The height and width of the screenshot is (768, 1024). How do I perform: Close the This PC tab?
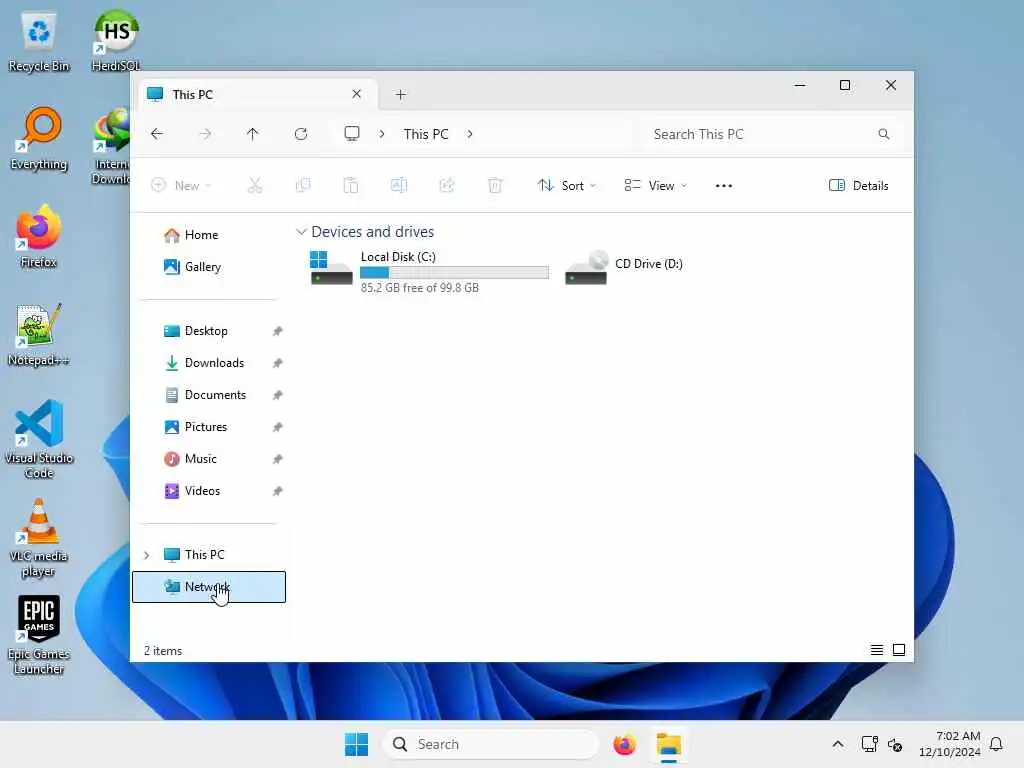coord(357,94)
